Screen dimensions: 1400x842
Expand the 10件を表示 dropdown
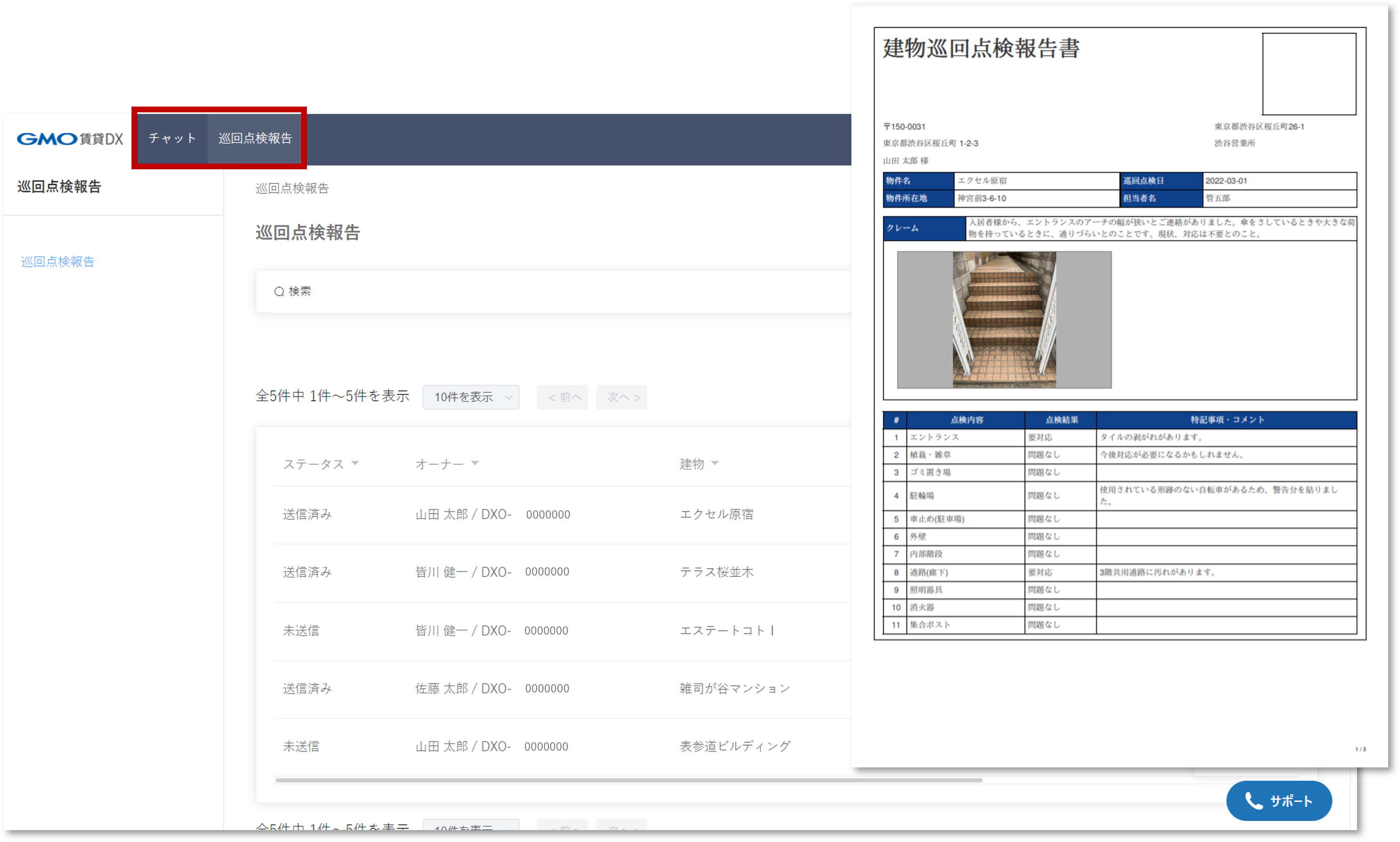click(471, 397)
